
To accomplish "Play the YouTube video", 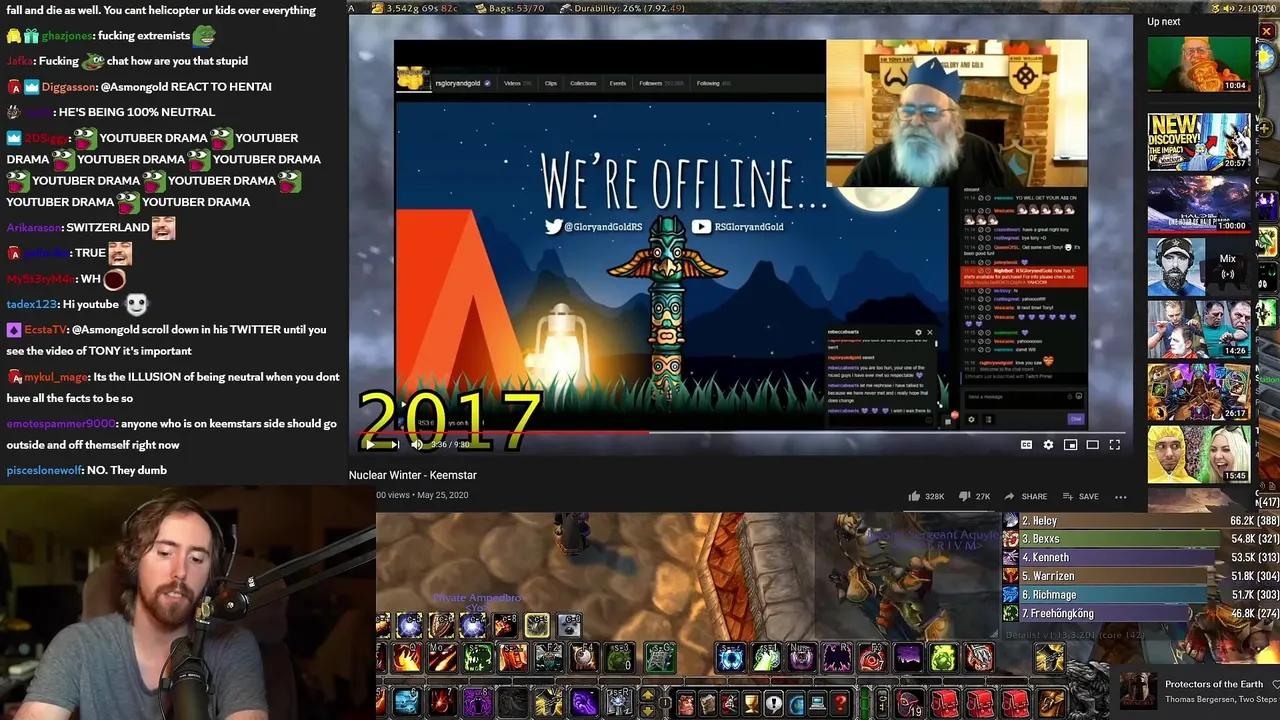I will click(x=370, y=445).
